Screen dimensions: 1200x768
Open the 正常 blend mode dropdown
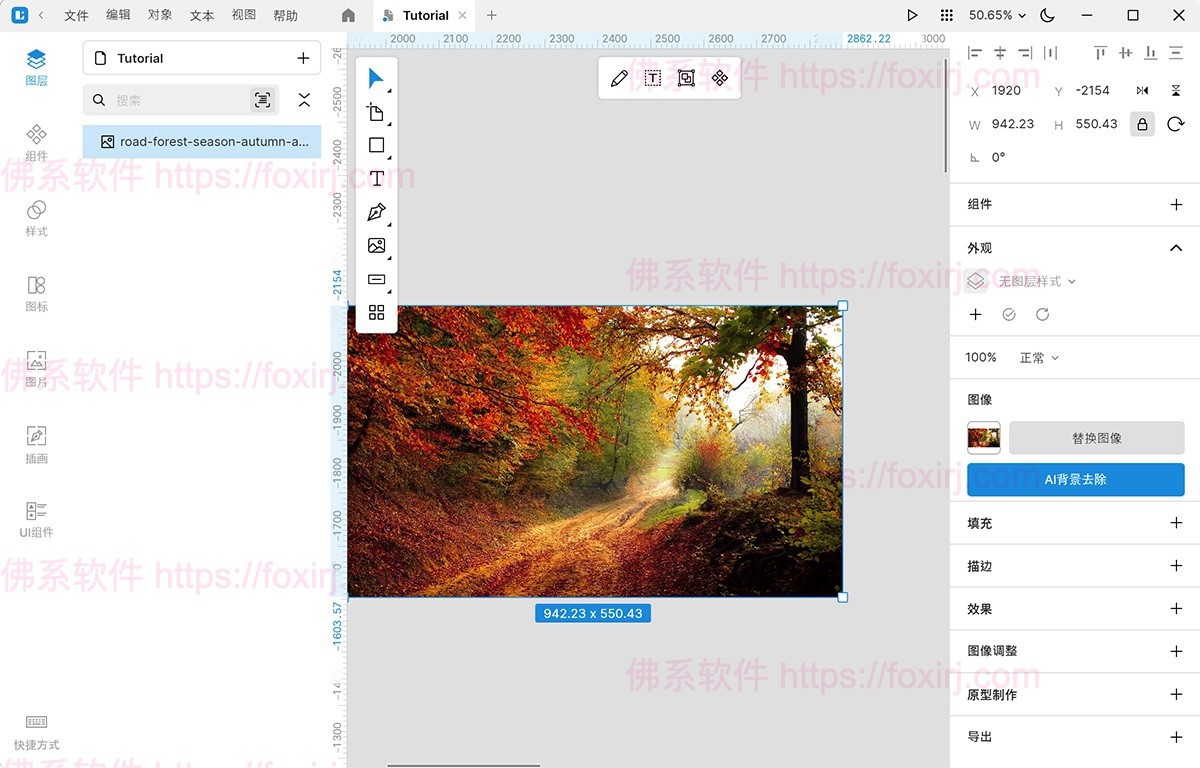click(x=1039, y=357)
